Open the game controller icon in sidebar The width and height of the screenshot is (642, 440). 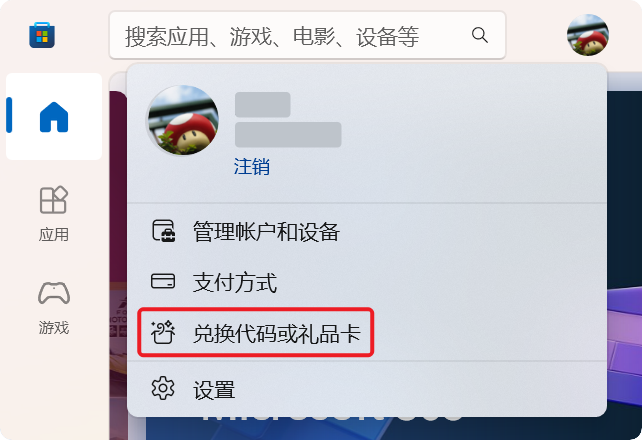tap(54, 293)
